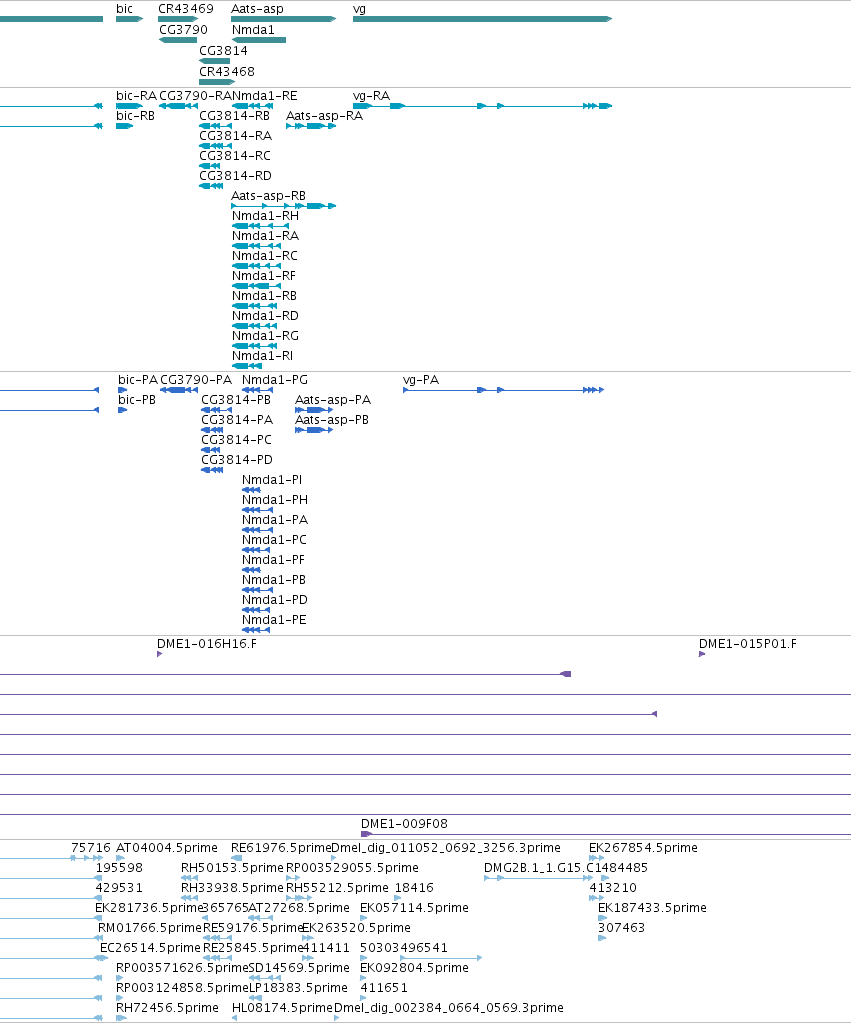
Task: Select the 'CG3814-RA' transcript label
Action: point(236,136)
